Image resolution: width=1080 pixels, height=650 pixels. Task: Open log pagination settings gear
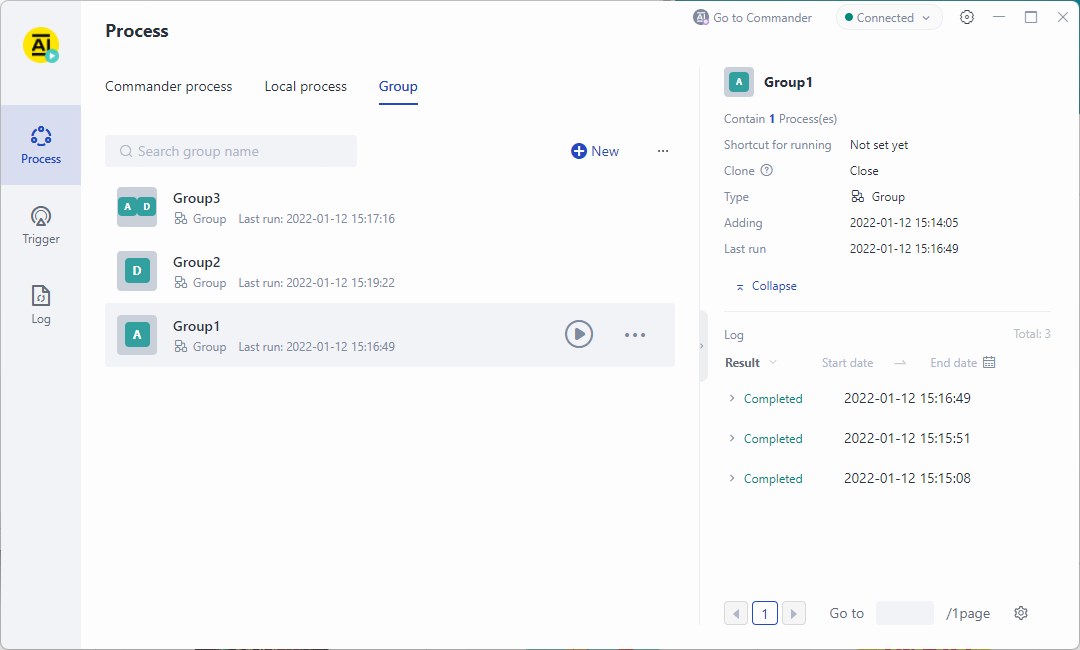(1021, 613)
